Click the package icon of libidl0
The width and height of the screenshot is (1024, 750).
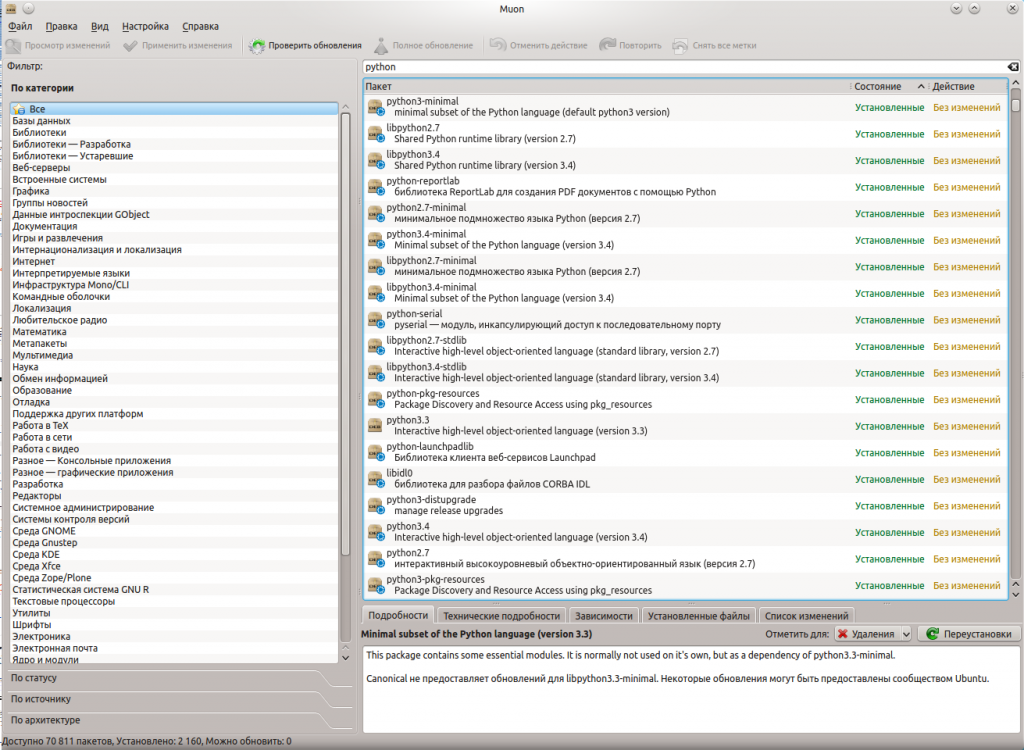[x=376, y=479]
